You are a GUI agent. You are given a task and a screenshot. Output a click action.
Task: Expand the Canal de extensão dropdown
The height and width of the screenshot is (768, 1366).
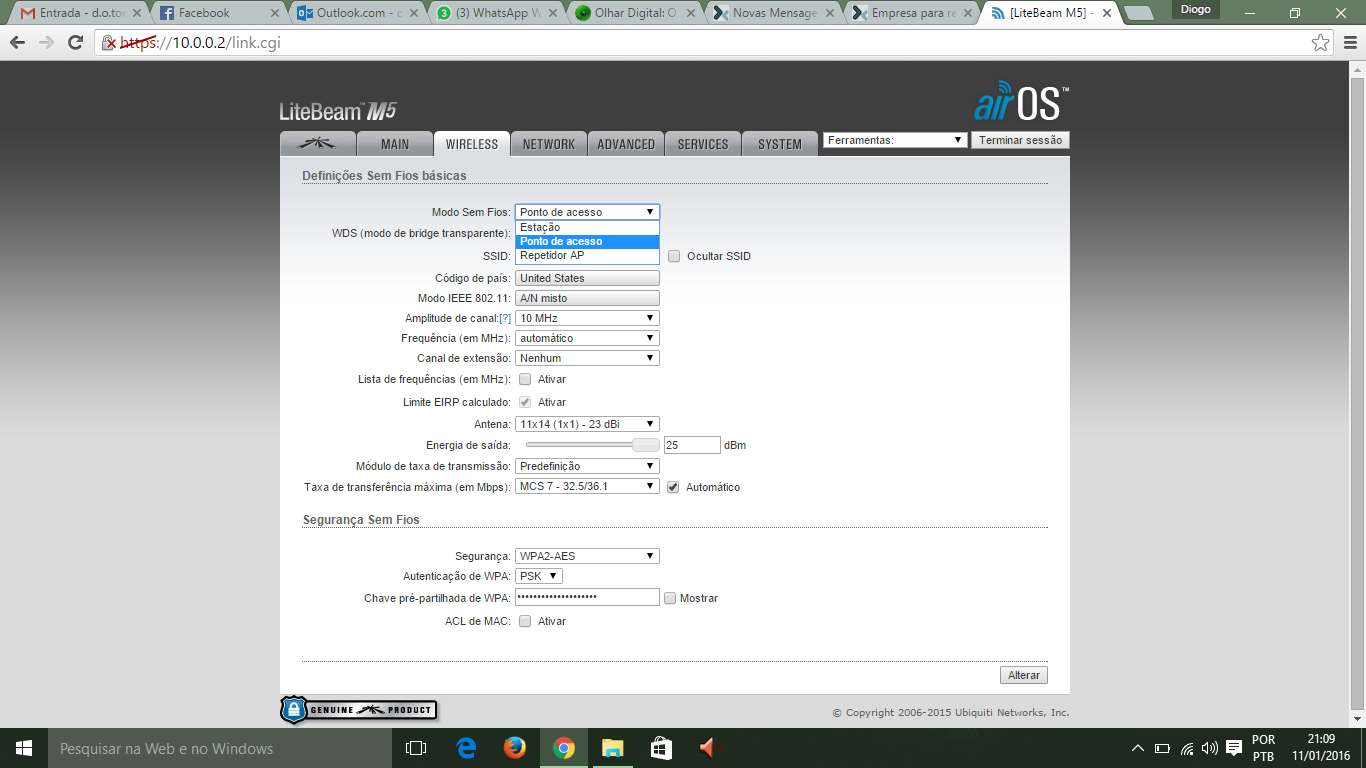click(587, 358)
